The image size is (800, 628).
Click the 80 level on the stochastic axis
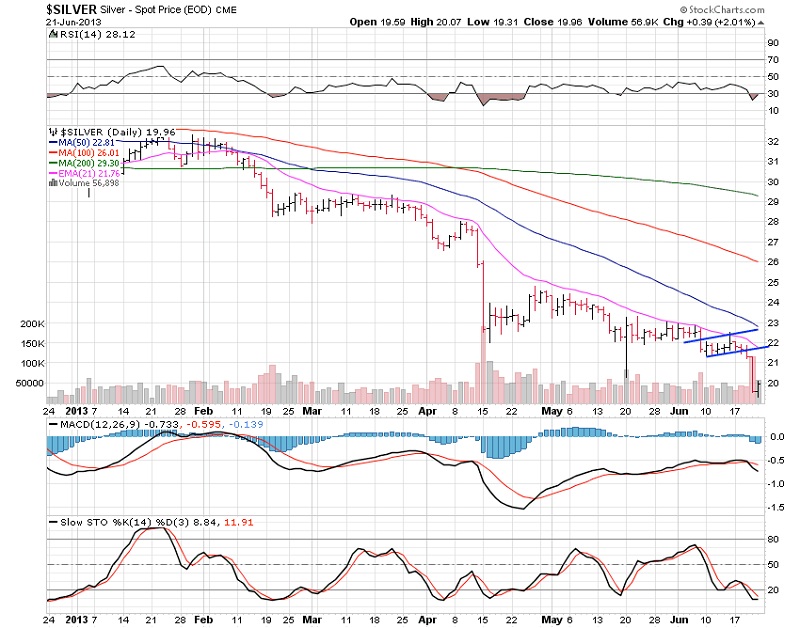(773, 539)
